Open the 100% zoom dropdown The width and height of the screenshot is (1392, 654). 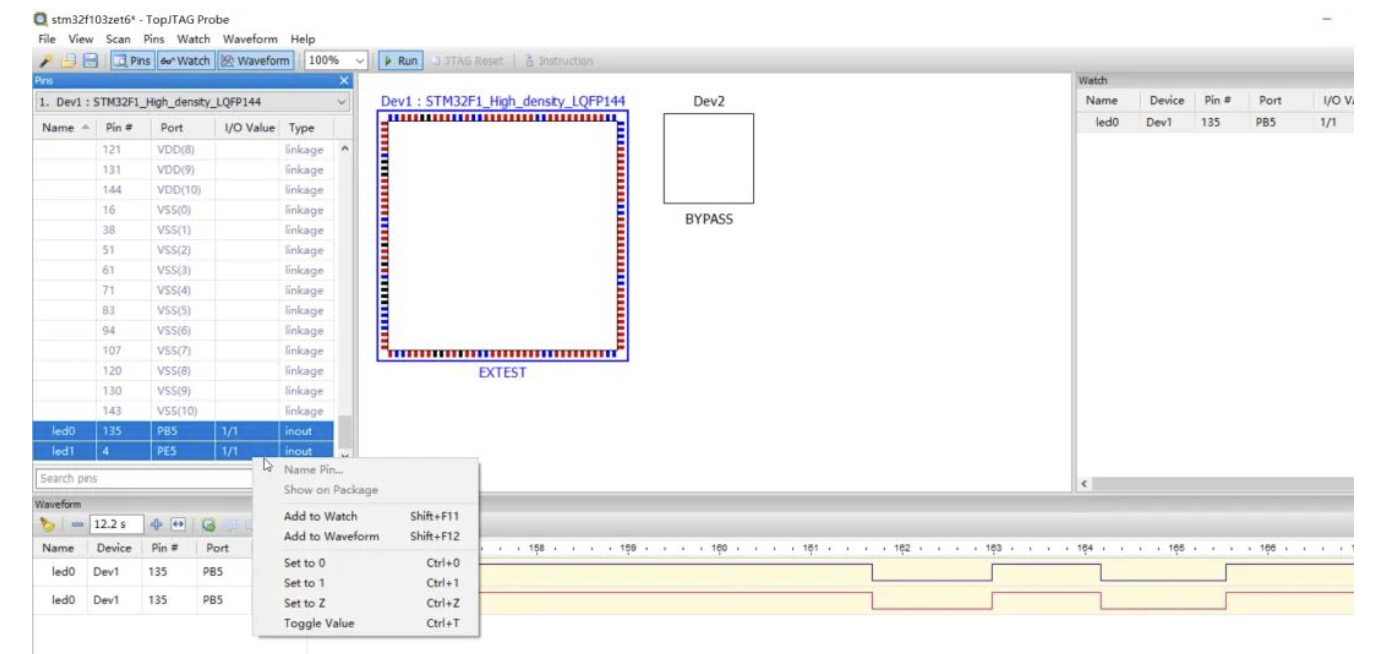(360, 61)
